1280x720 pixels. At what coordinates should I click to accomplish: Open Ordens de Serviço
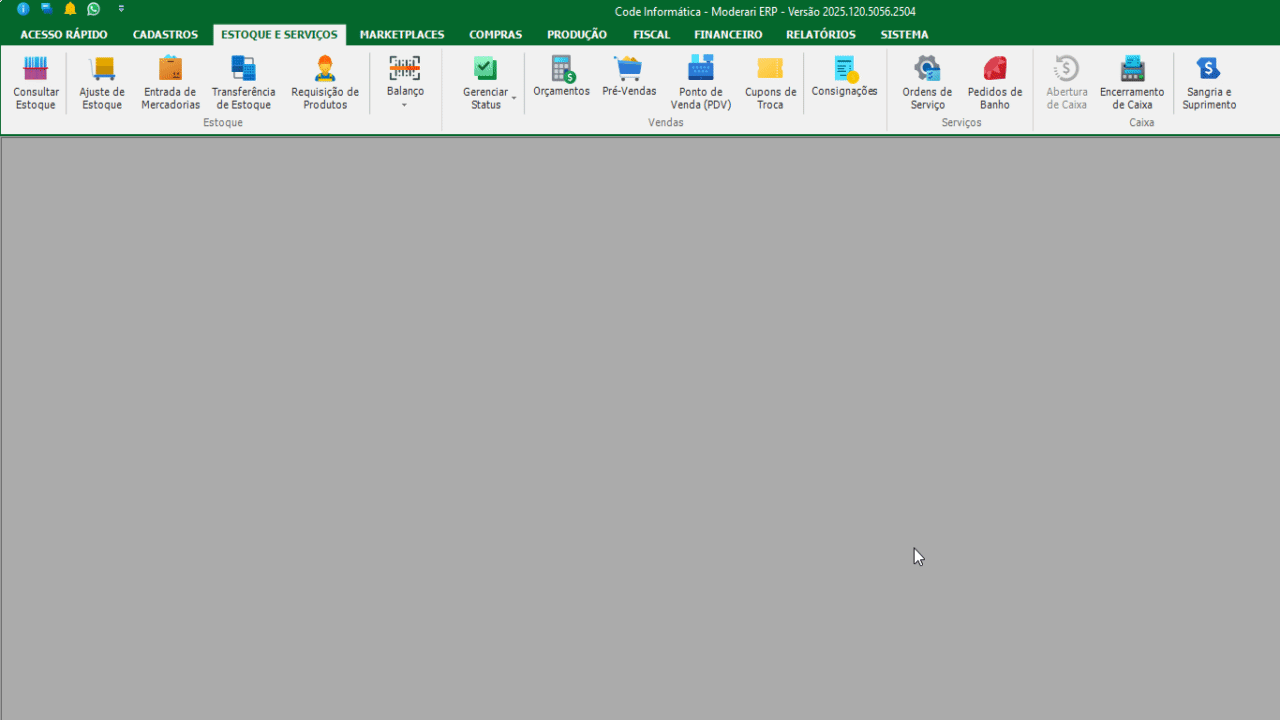[x=927, y=83]
